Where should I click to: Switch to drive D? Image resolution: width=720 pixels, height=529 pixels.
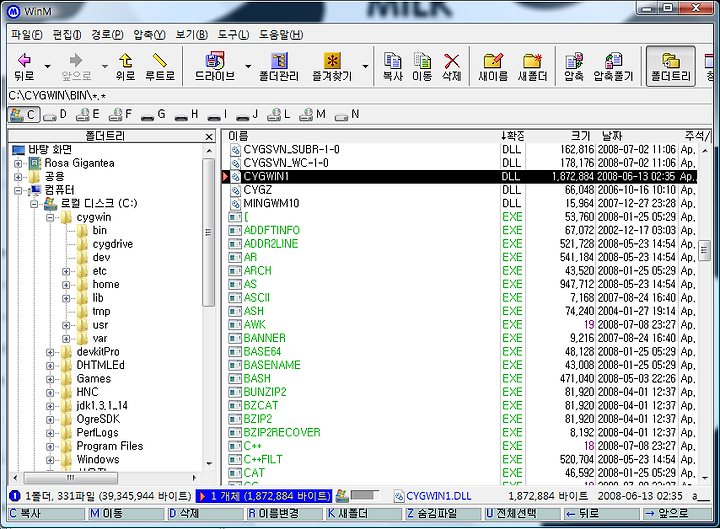(56, 114)
